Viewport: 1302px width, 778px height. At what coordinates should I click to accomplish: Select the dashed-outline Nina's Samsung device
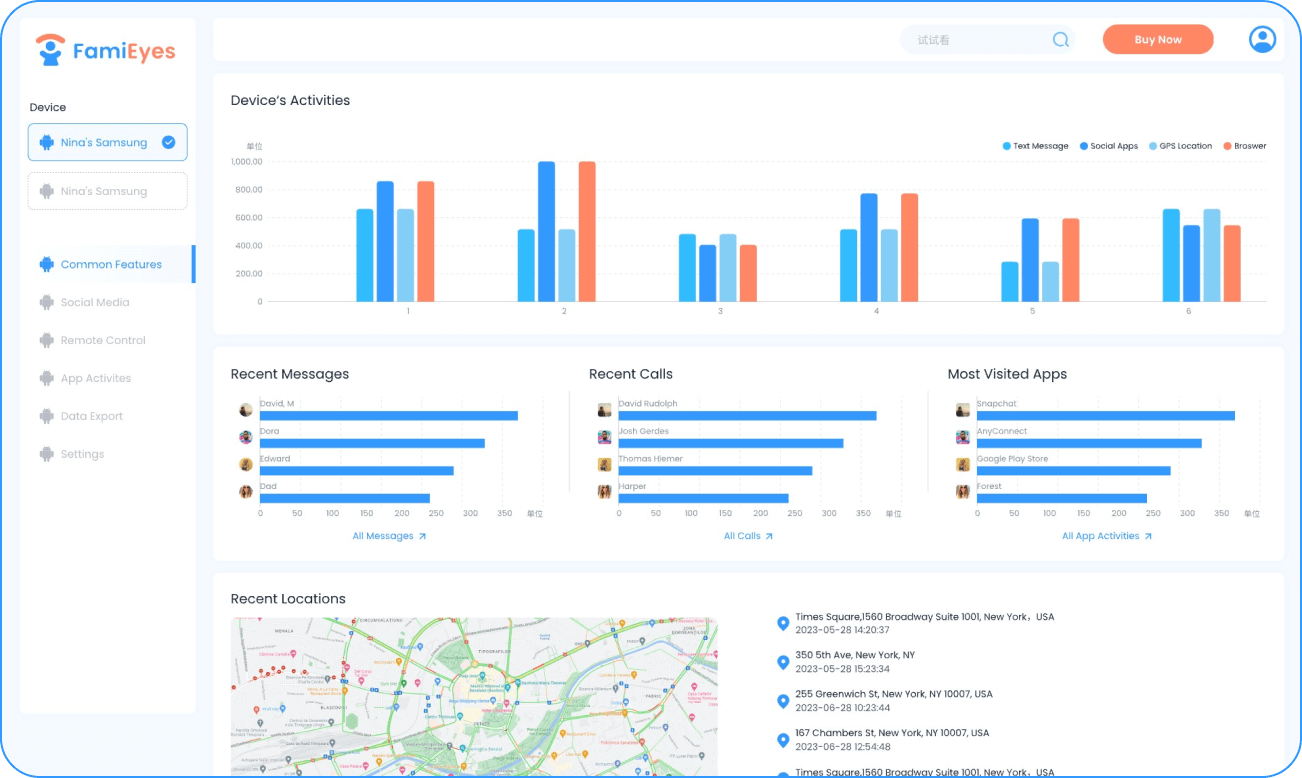107,191
